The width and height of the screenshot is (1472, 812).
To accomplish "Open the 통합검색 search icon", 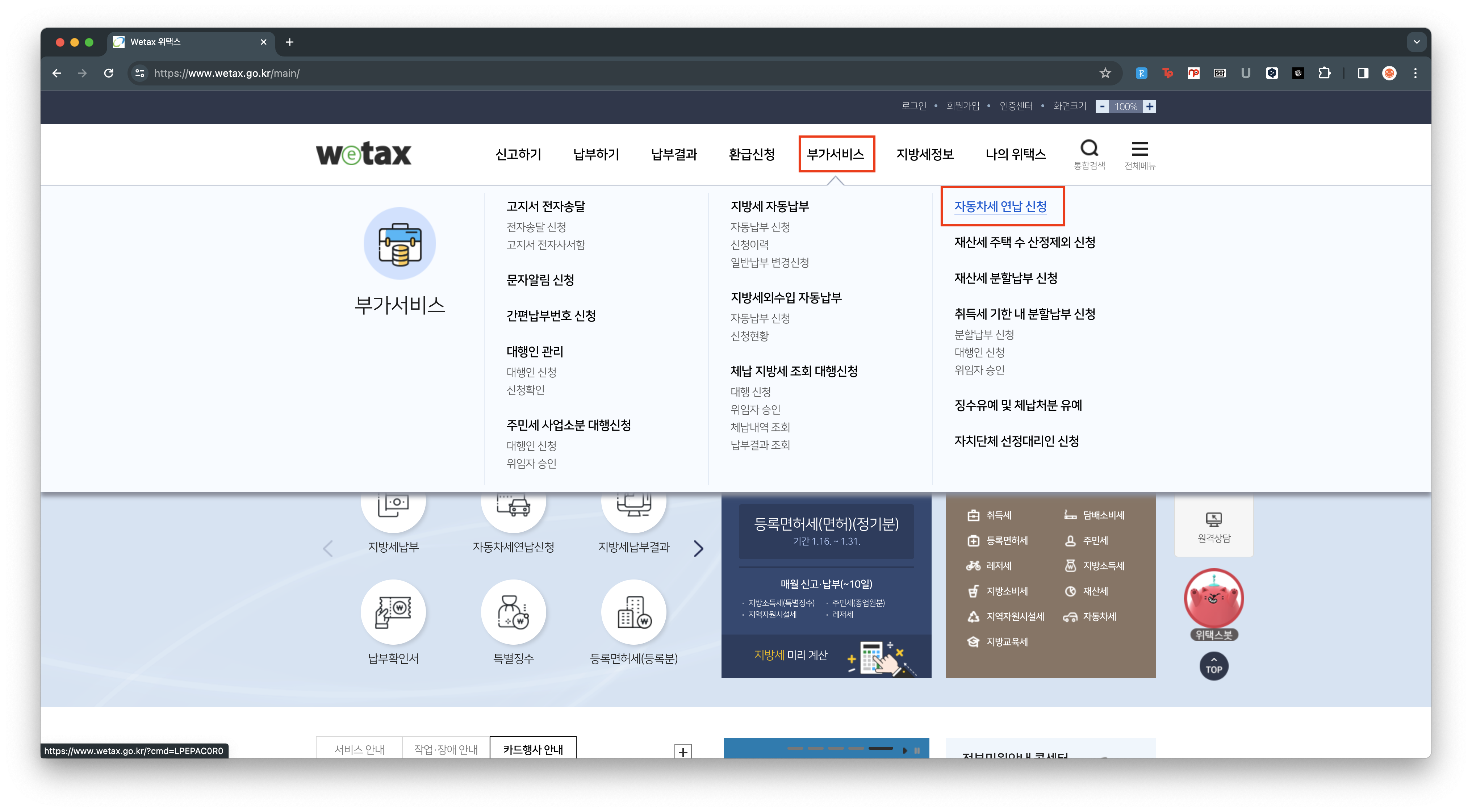I will tap(1089, 150).
